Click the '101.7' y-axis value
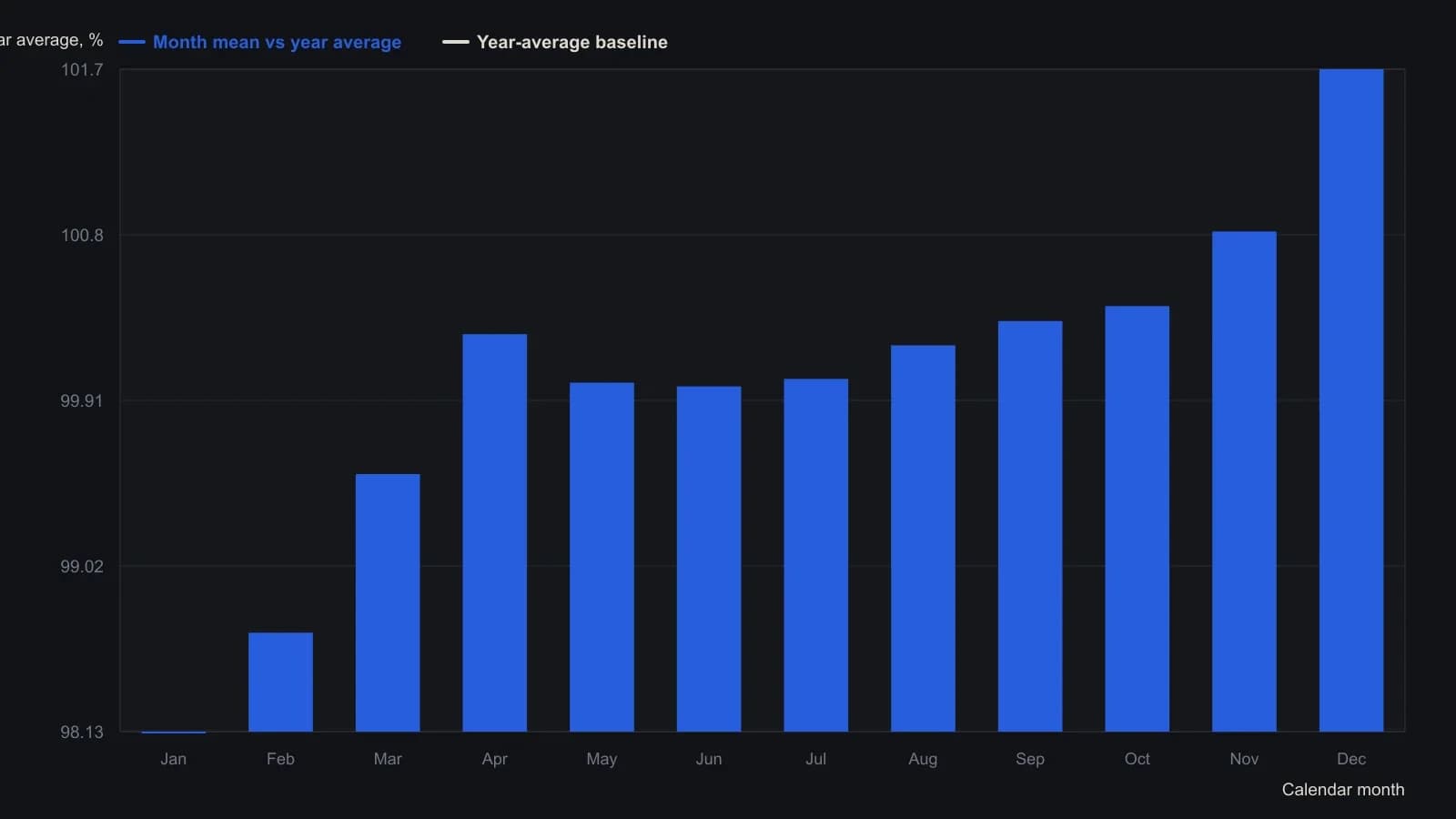 82,70
